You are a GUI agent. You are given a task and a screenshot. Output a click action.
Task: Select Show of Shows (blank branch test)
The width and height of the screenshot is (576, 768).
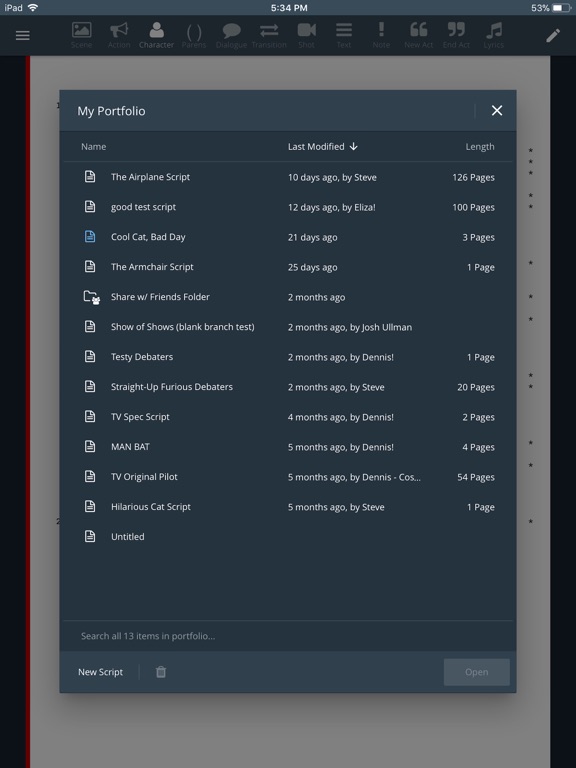click(183, 327)
